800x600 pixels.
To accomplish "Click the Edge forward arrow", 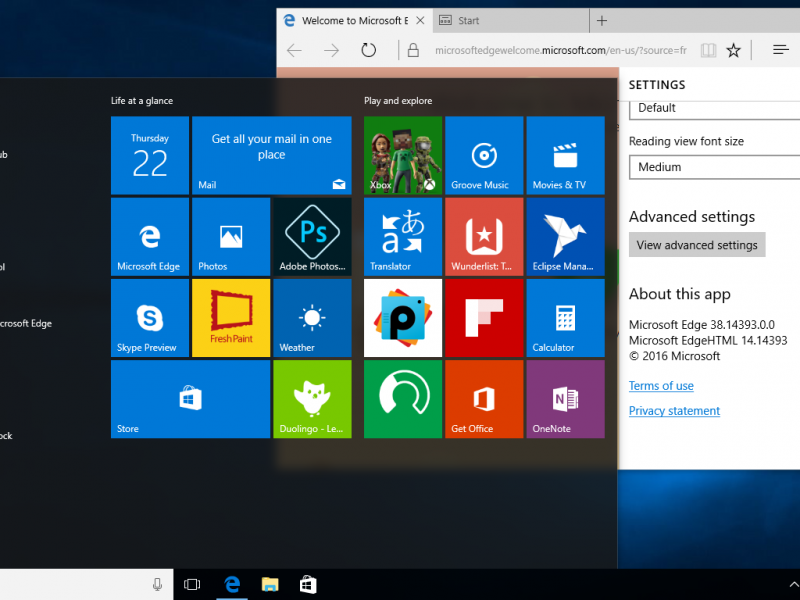I will [332, 50].
